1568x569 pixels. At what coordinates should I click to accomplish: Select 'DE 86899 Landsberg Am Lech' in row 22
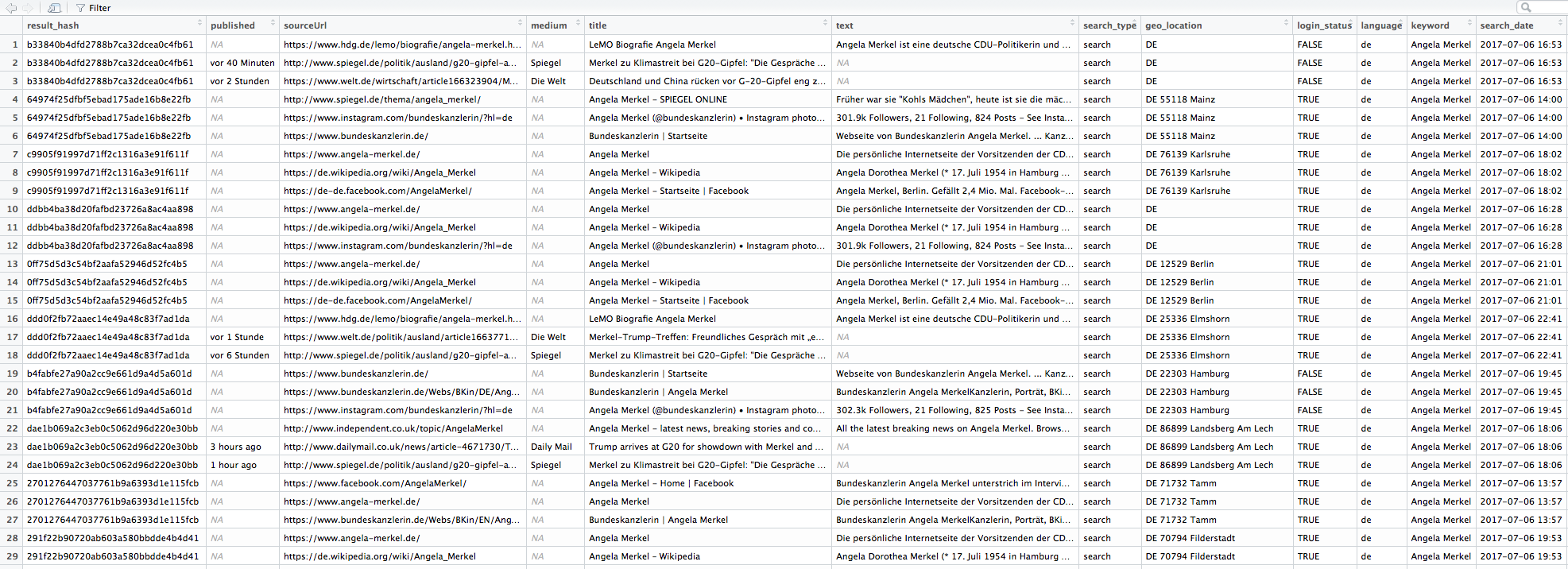(x=1217, y=428)
